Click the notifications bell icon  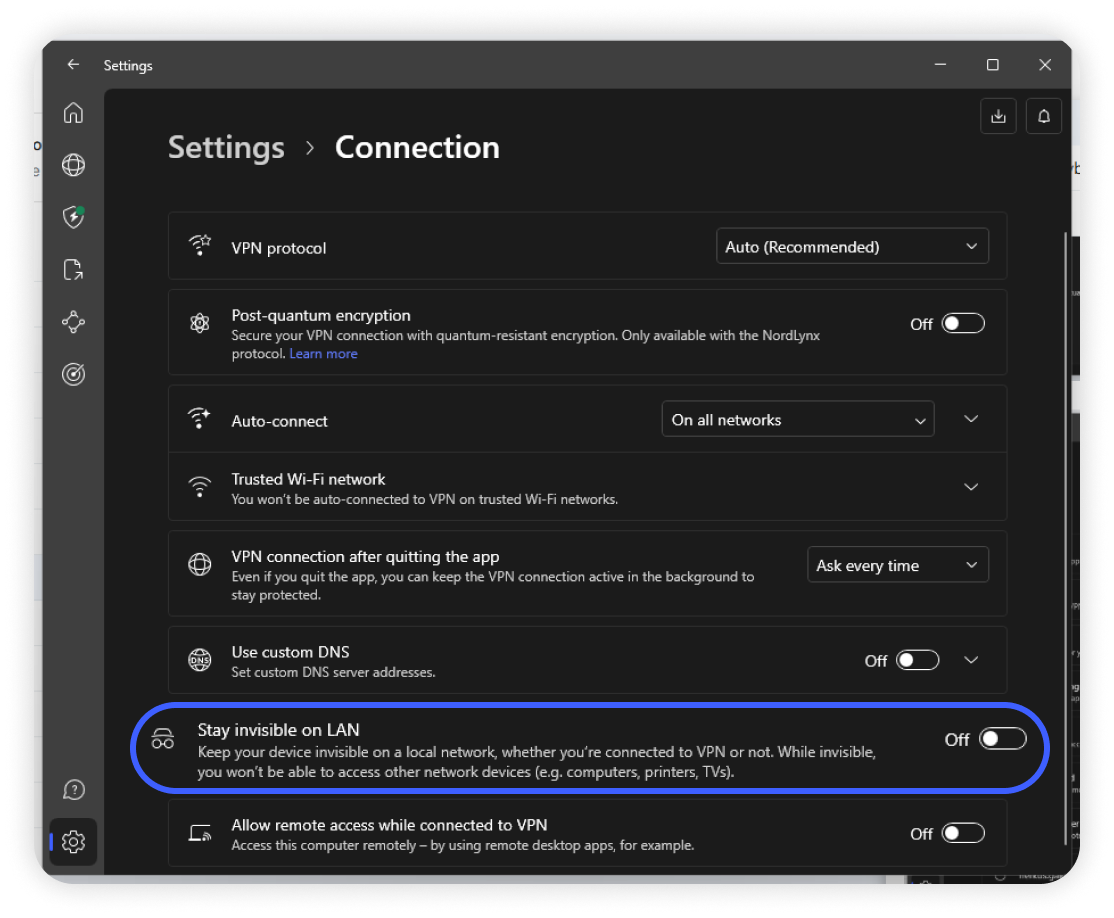pyautogui.click(x=1044, y=117)
